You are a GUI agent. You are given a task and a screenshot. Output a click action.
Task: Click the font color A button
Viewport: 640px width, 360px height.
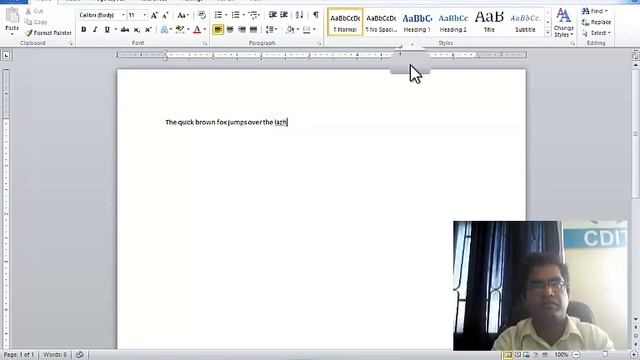[x=197, y=29]
